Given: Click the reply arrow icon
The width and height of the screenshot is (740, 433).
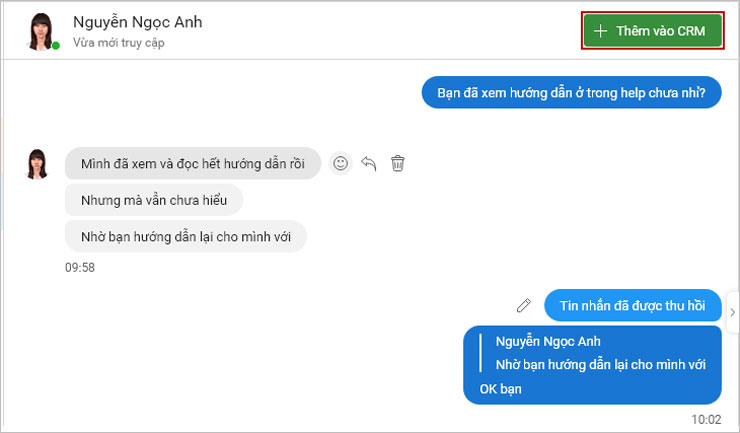Looking at the screenshot, I should point(369,163).
